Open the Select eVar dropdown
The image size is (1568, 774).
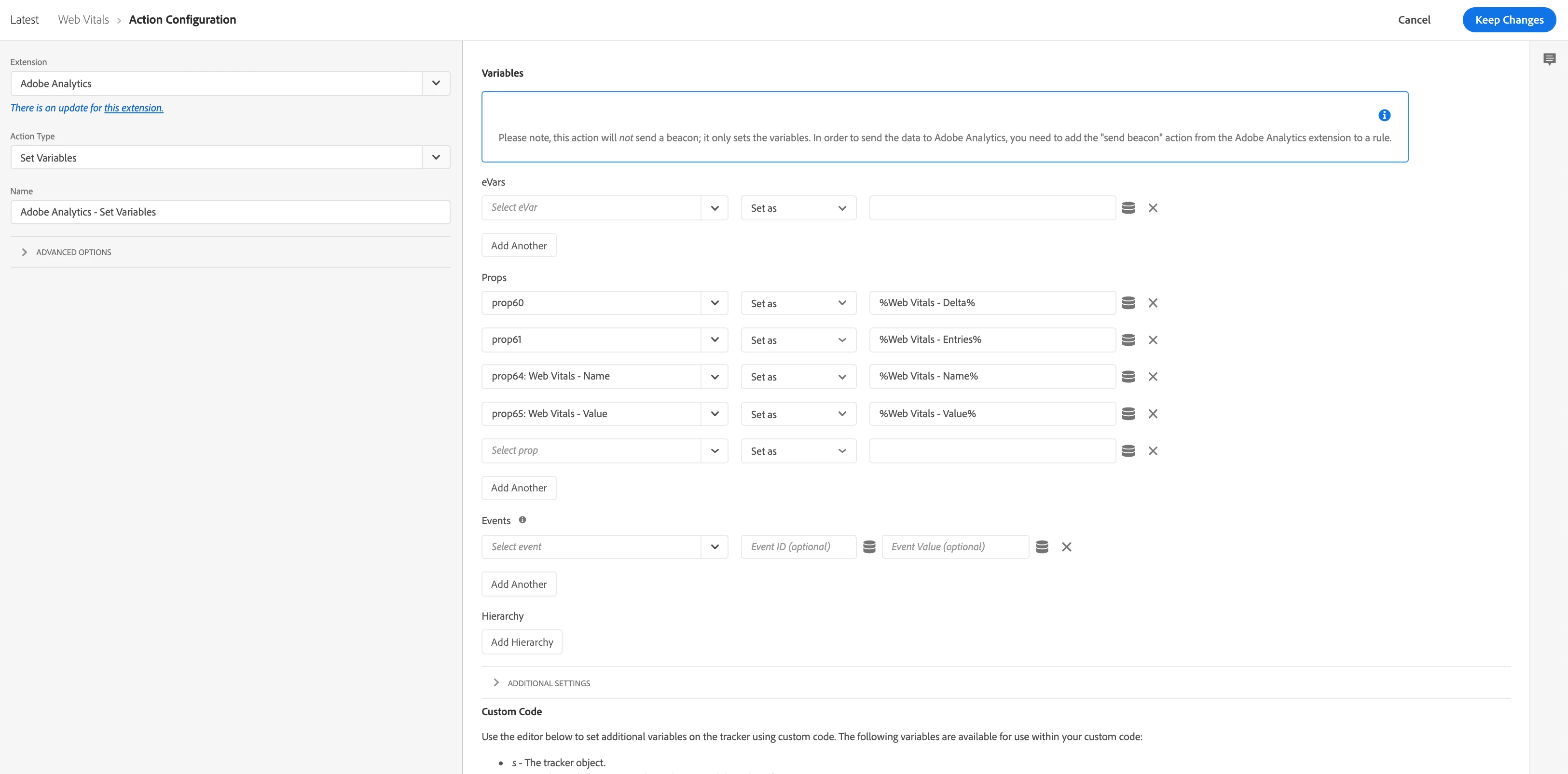(x=714, y=208)
